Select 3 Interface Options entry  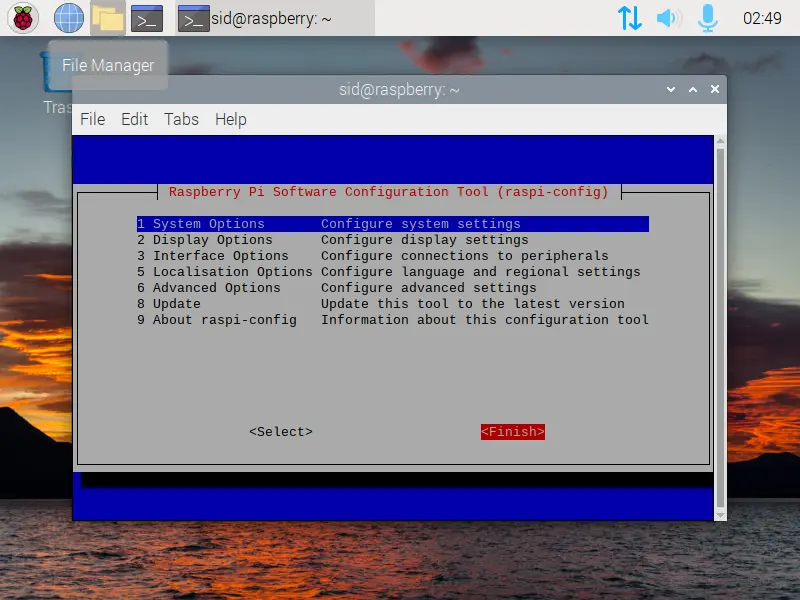tap(393, 256)
